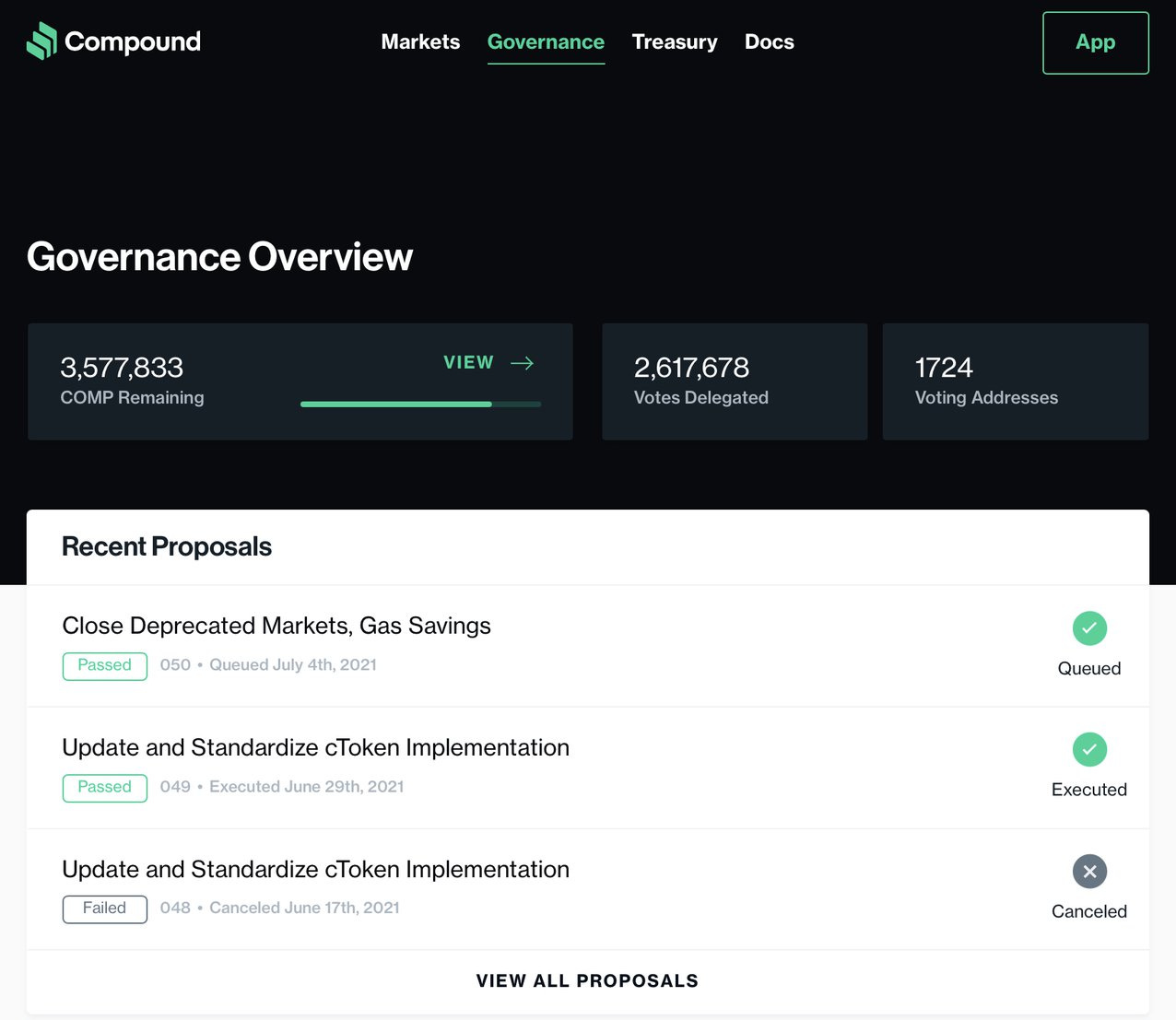Click the 'Executed' status label
The image size is (1176, 1020).
coord(1089,790)
